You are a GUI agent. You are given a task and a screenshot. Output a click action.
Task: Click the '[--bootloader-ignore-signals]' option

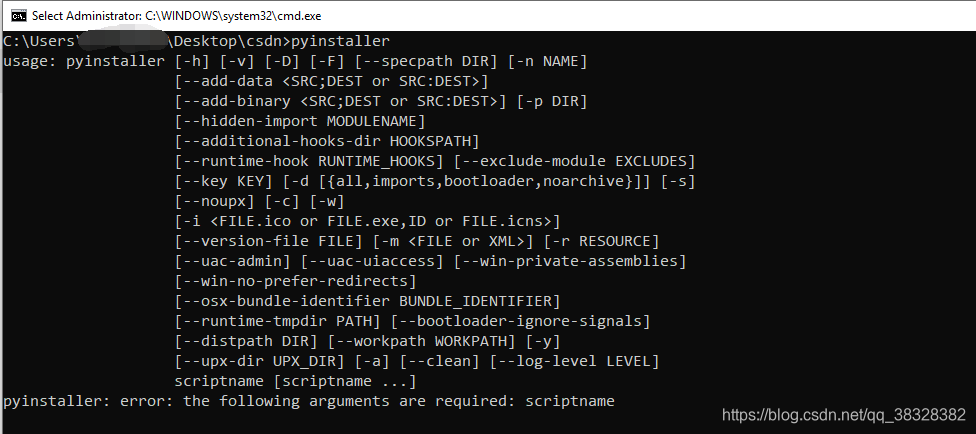[520, 321]
